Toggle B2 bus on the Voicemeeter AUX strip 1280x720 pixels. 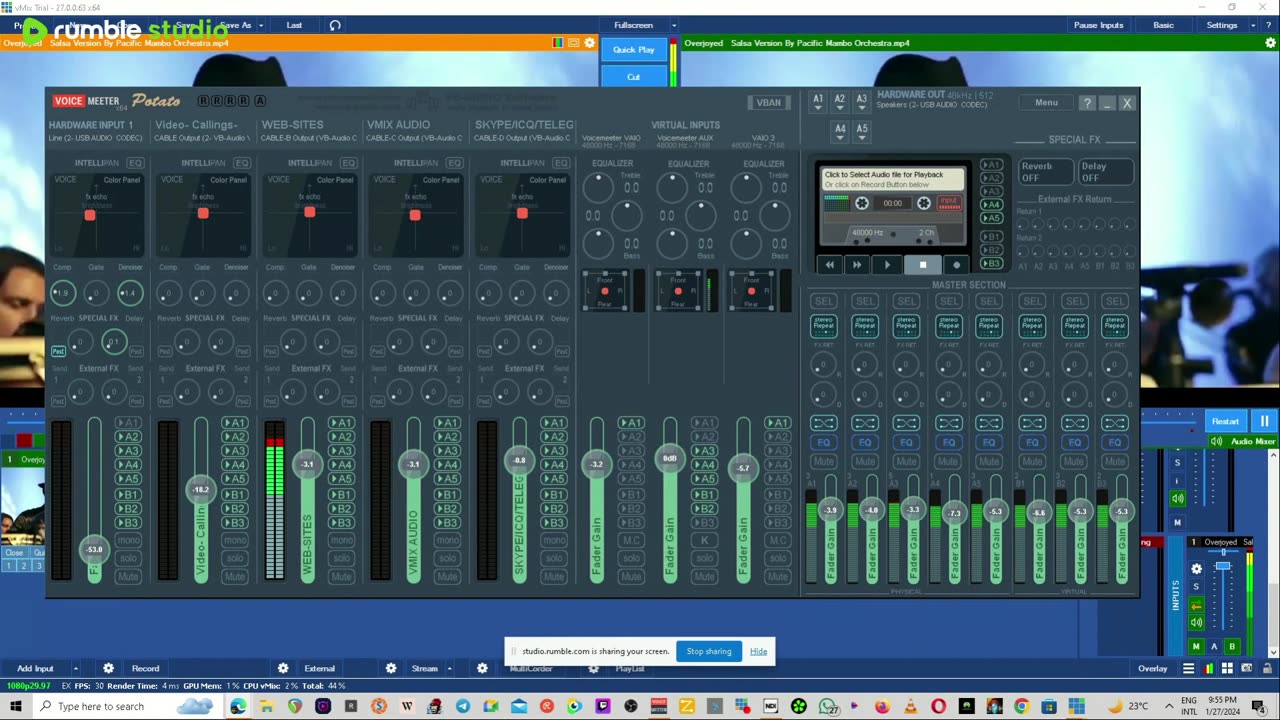(704, 509)
